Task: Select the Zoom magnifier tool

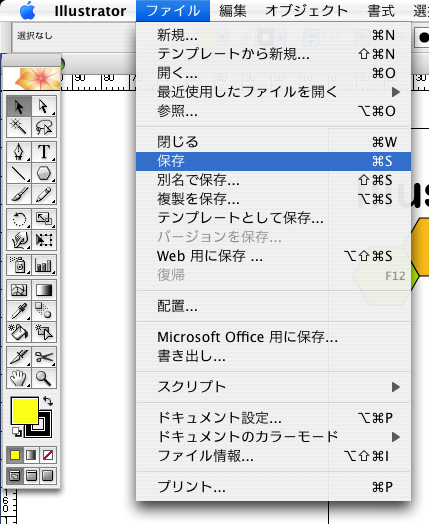Action: (x=44, y=378)
